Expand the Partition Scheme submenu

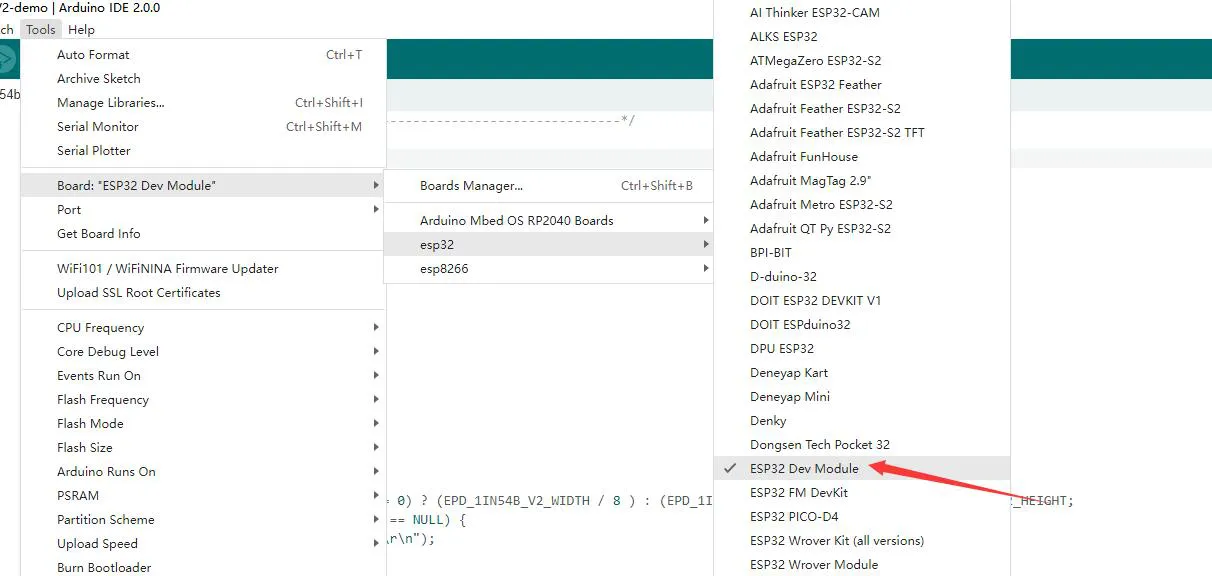[203, 520]
